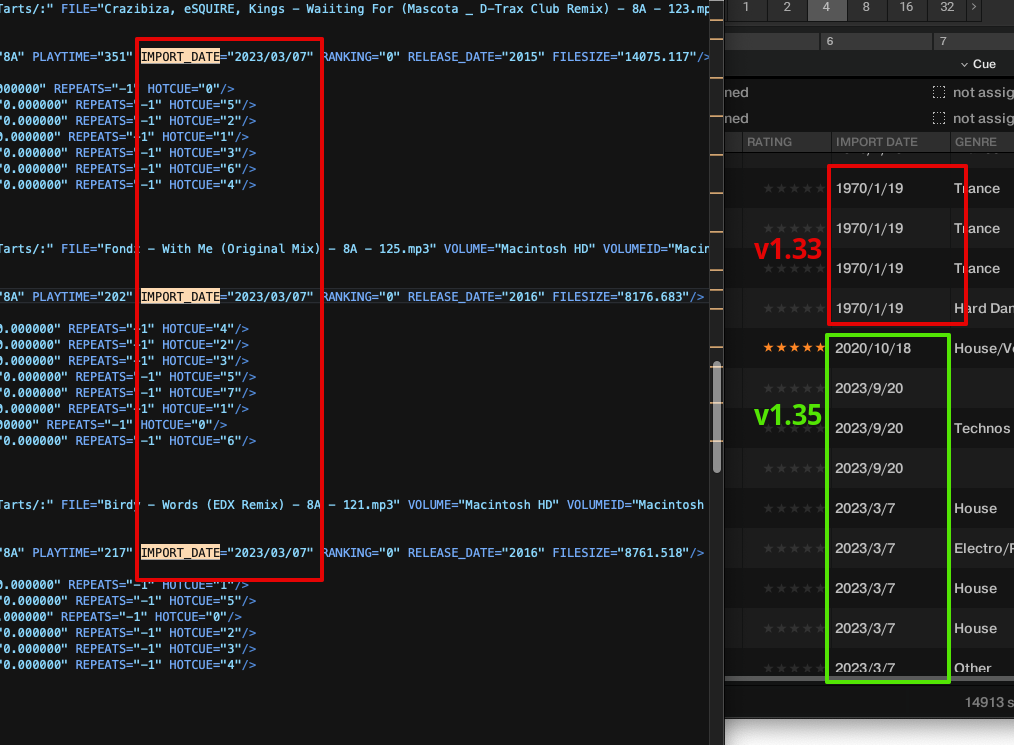The image size is (1014, 745).
Task: Click the first highlighted IMPORT_DATE attribute in the XML
Action: pos(180,57)
